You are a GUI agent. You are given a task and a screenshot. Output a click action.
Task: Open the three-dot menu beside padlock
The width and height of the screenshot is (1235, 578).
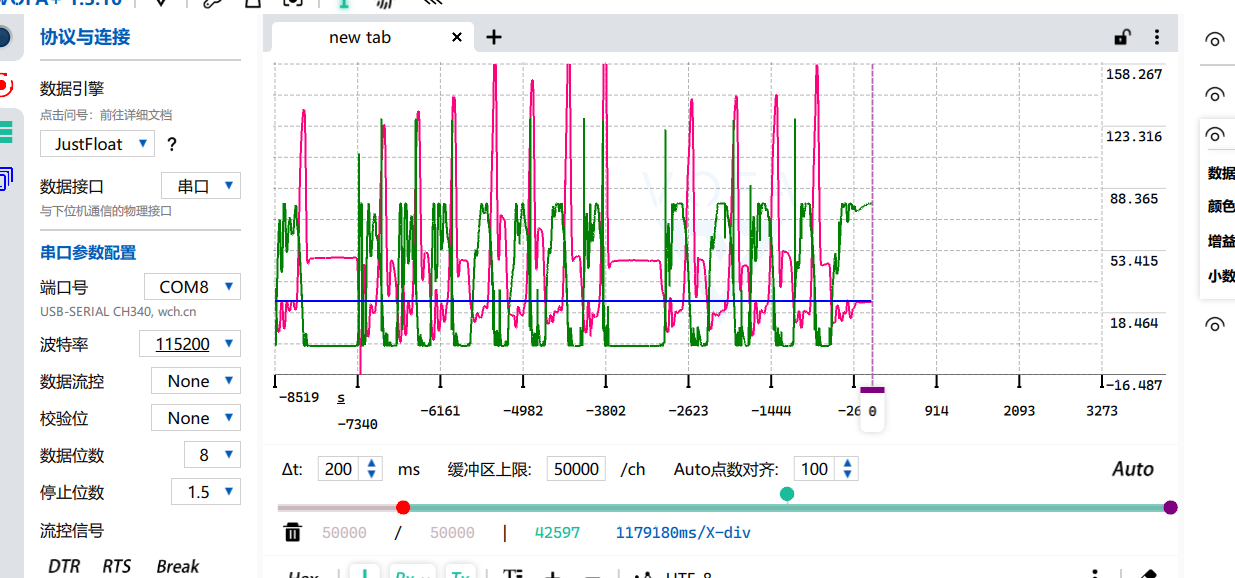(1157, 37)
